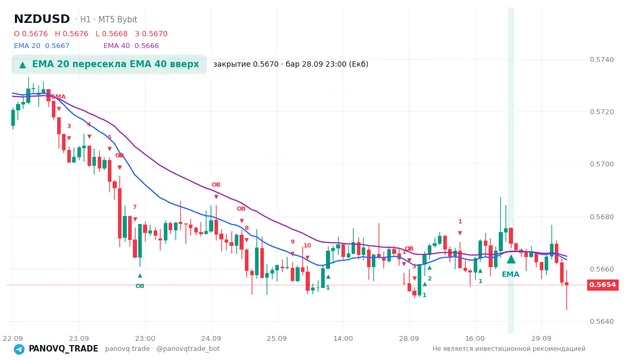Click the 'EMA 40 0.5666' legend entry

(131, 46)
